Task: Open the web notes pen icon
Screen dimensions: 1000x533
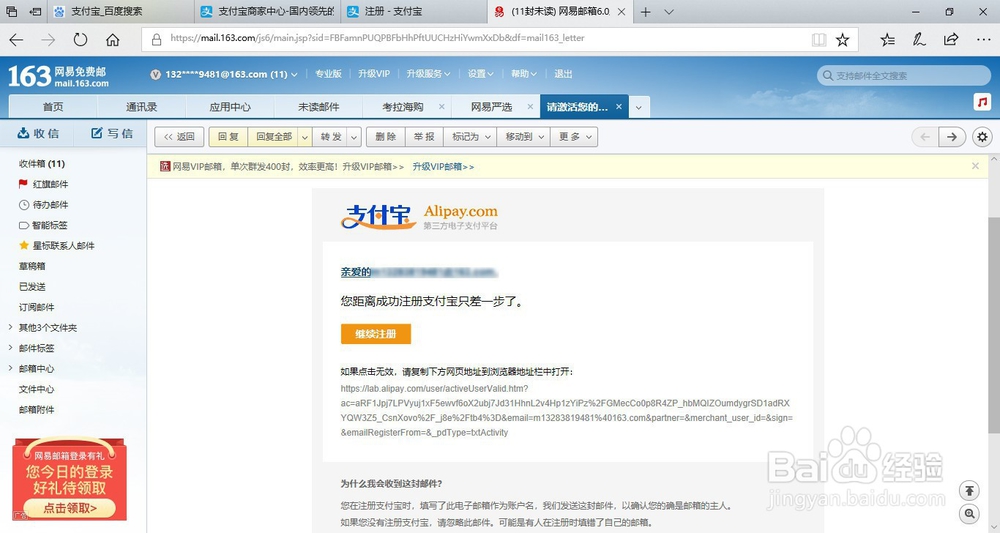Action: point(918,40)
